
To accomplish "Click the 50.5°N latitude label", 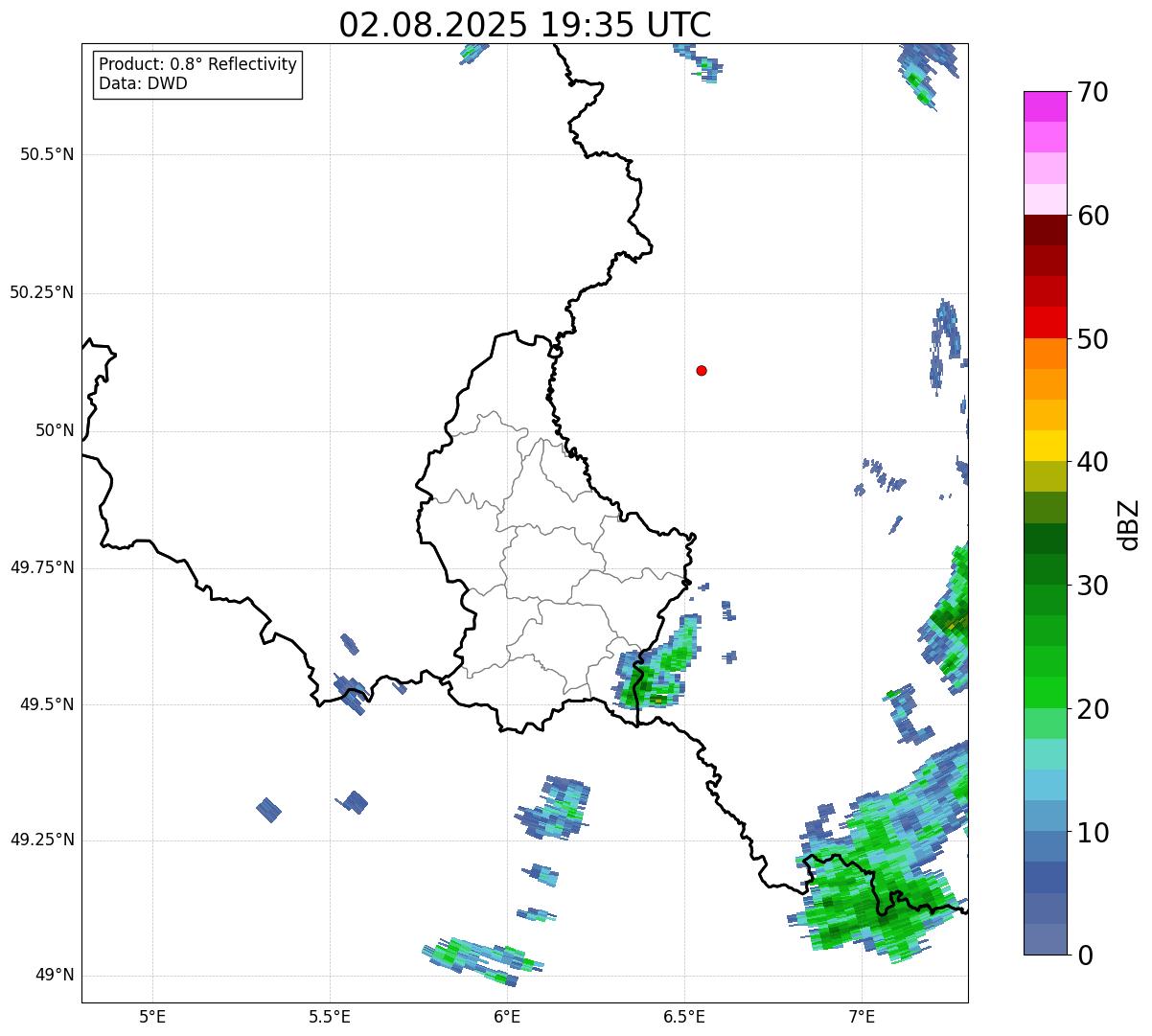I will coord(47,154).
